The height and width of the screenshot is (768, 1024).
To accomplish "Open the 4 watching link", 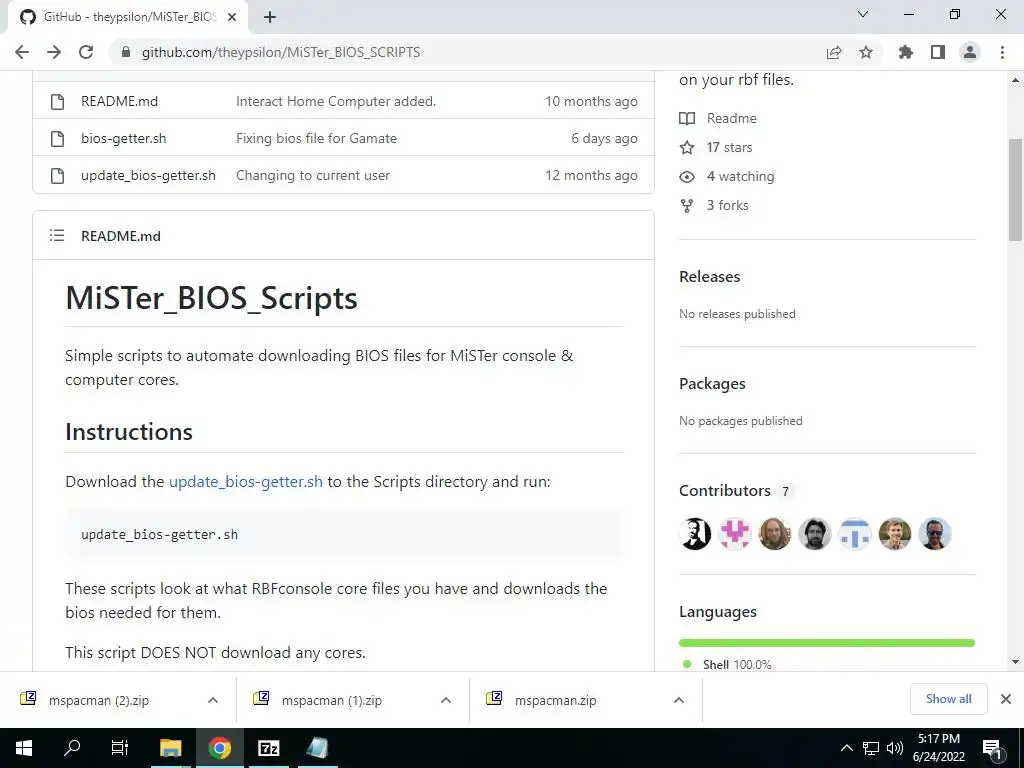I will 727,176.
